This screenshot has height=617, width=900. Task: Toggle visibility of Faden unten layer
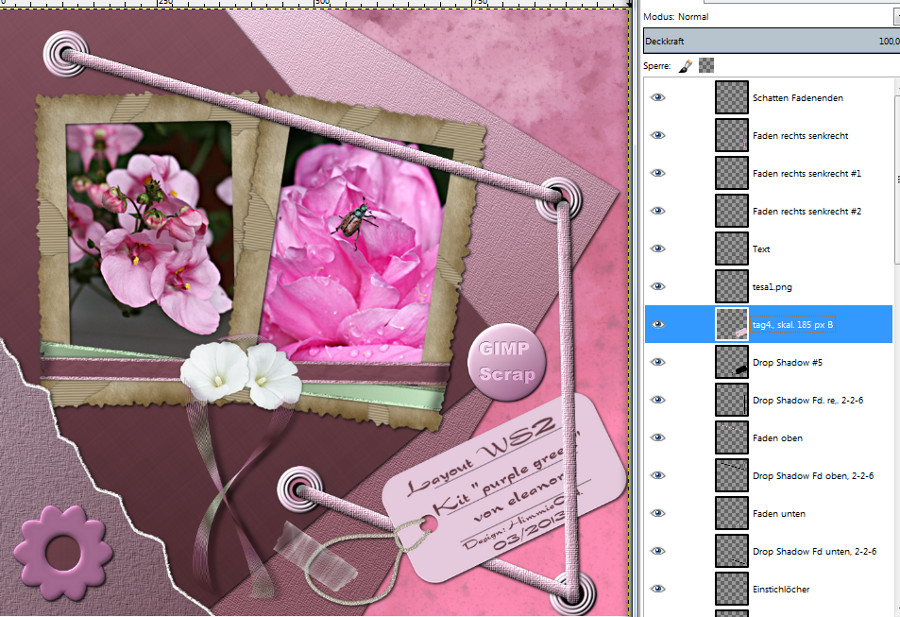click(x=658, y=513)
